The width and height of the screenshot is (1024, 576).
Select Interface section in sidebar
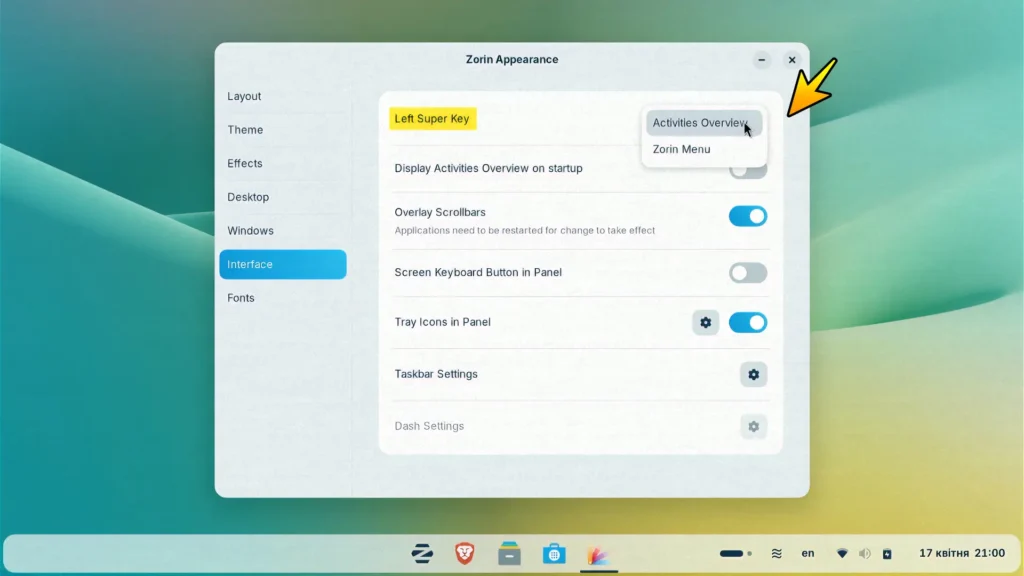coord(283,264)
